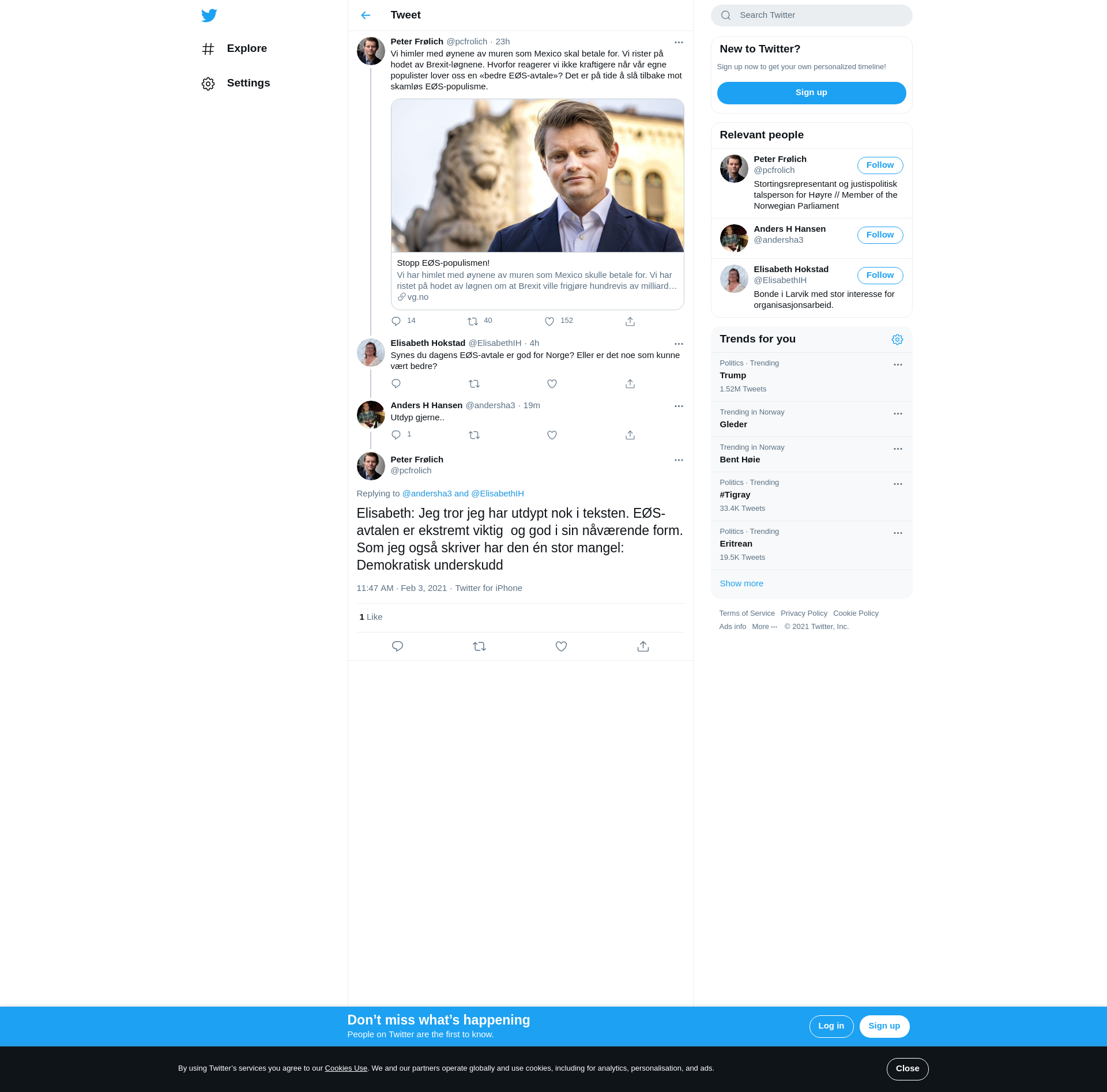
Task: Open Ads info footer link
Action: [732, 627]
